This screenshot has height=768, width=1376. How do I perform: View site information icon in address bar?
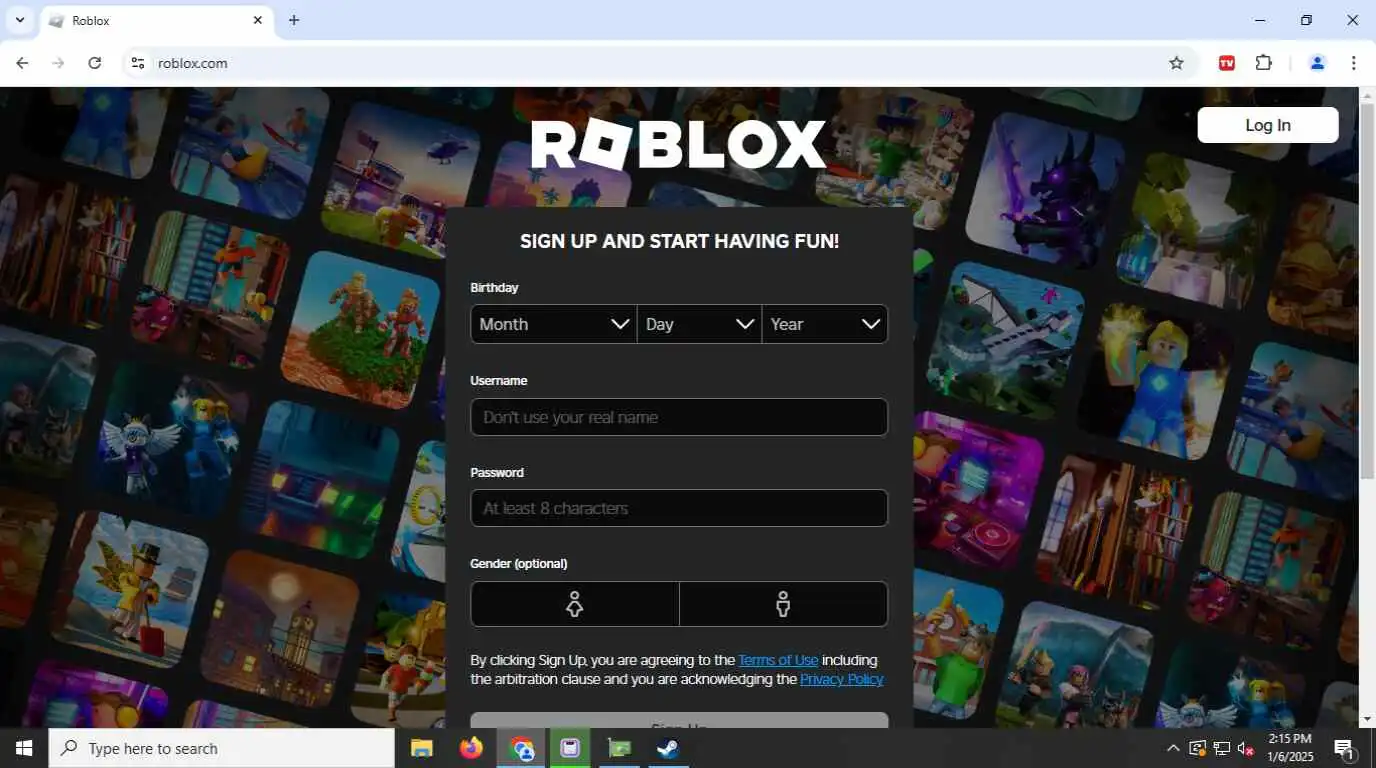(x=138, y=63)
